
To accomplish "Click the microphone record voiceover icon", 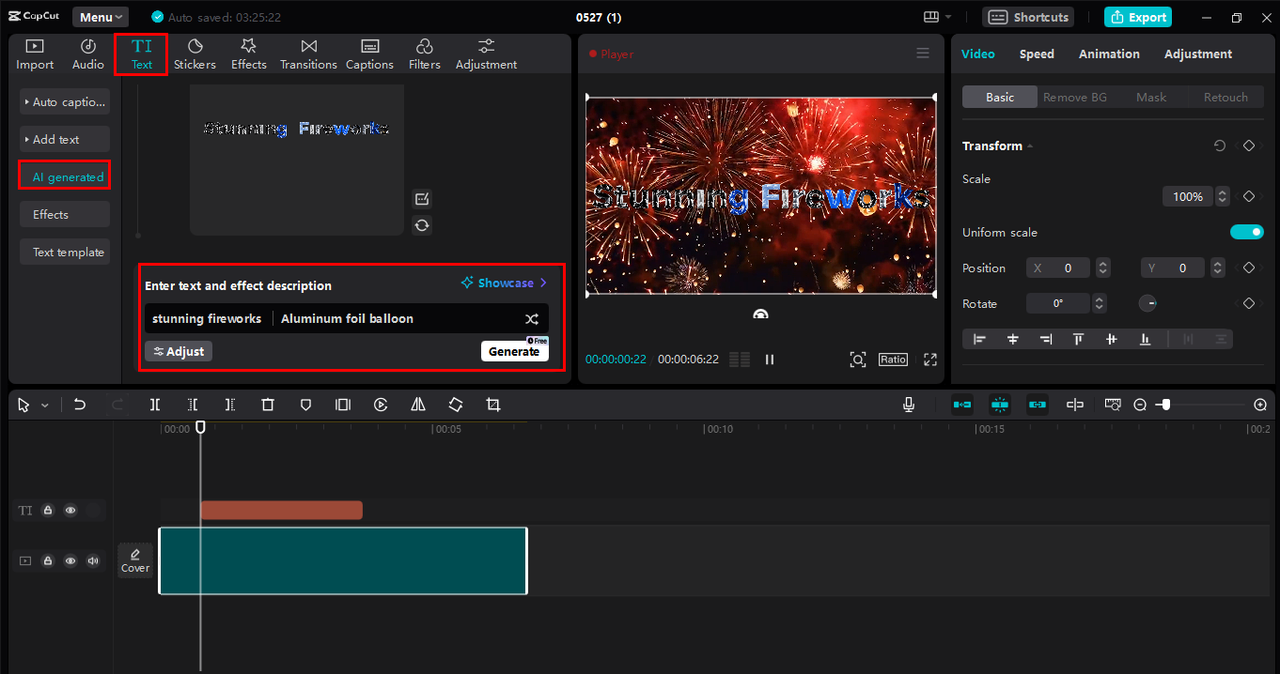I will 908,405.
